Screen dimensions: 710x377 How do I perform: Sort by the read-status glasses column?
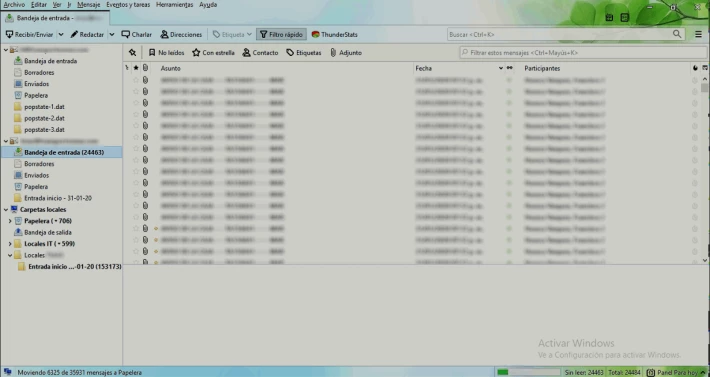pos(509,68)
